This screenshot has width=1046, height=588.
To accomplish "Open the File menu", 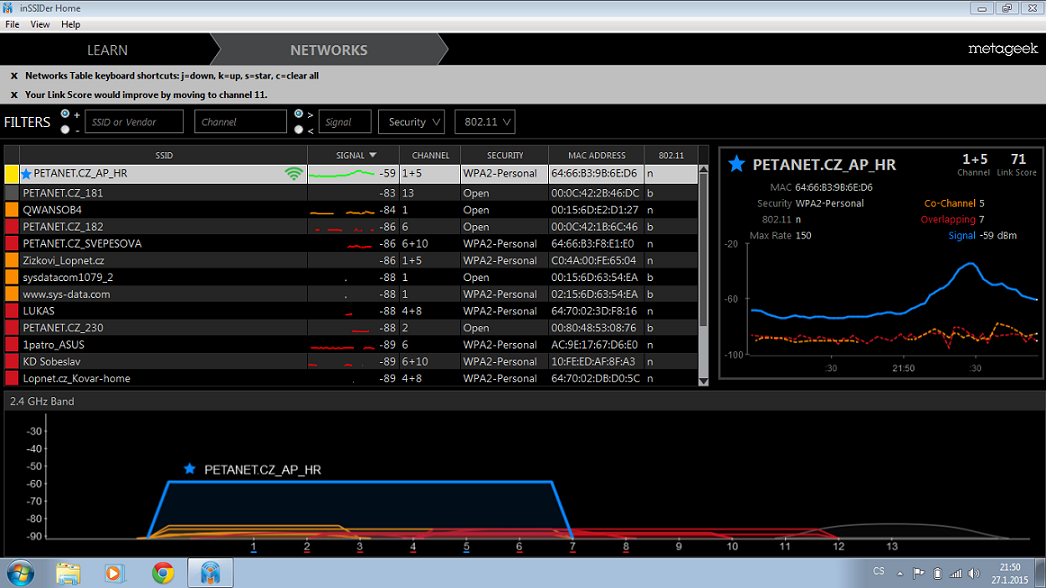I will pyautogui.click(x=12, y=24).
